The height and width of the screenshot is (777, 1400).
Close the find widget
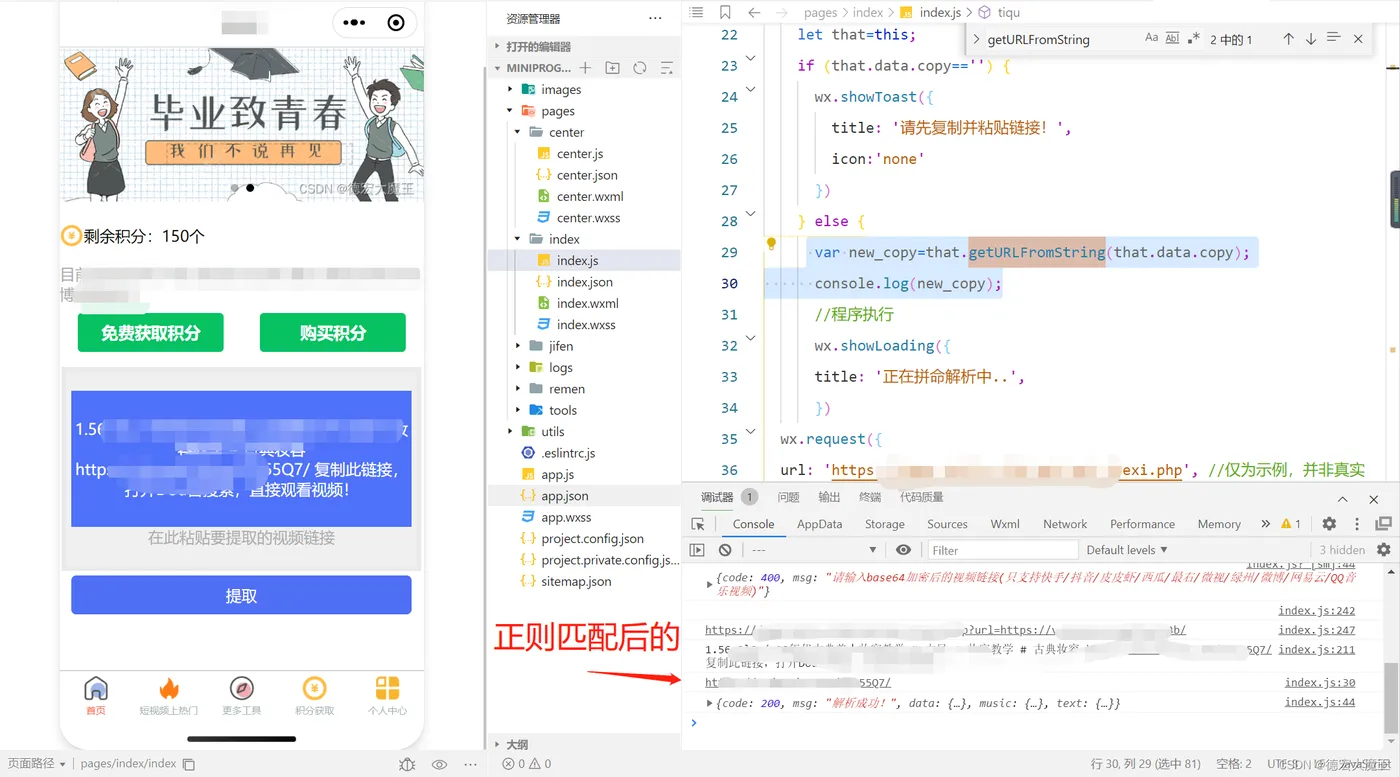[1358, 39]
